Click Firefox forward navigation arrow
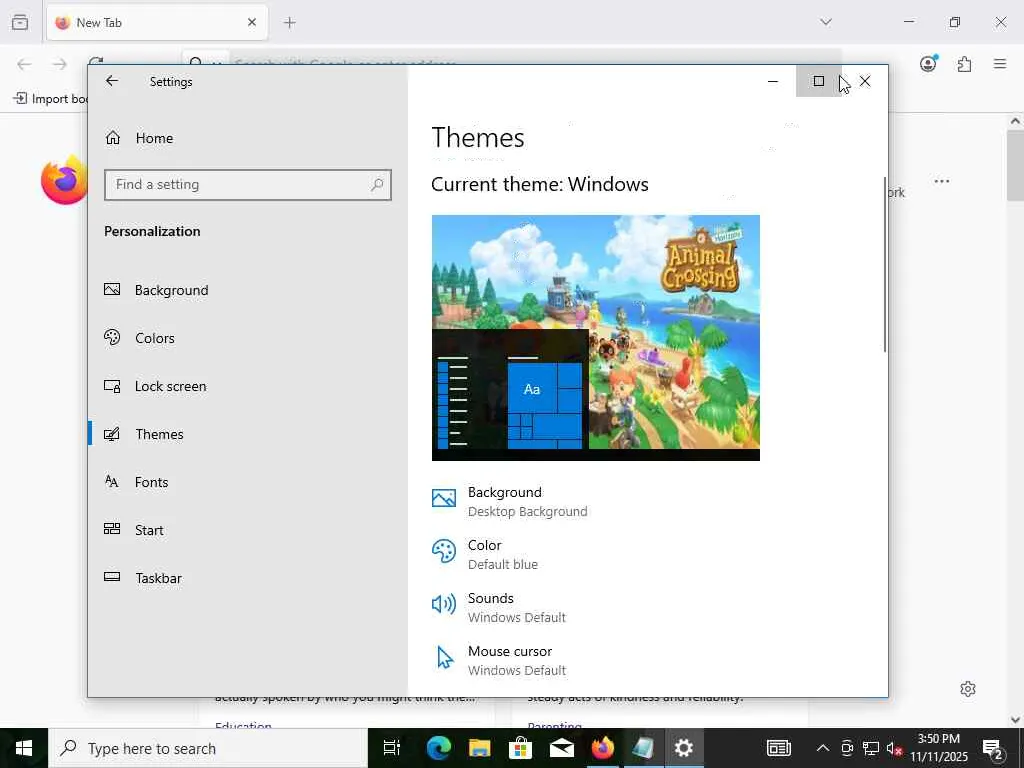1024x768 pixels. point(59,64)
